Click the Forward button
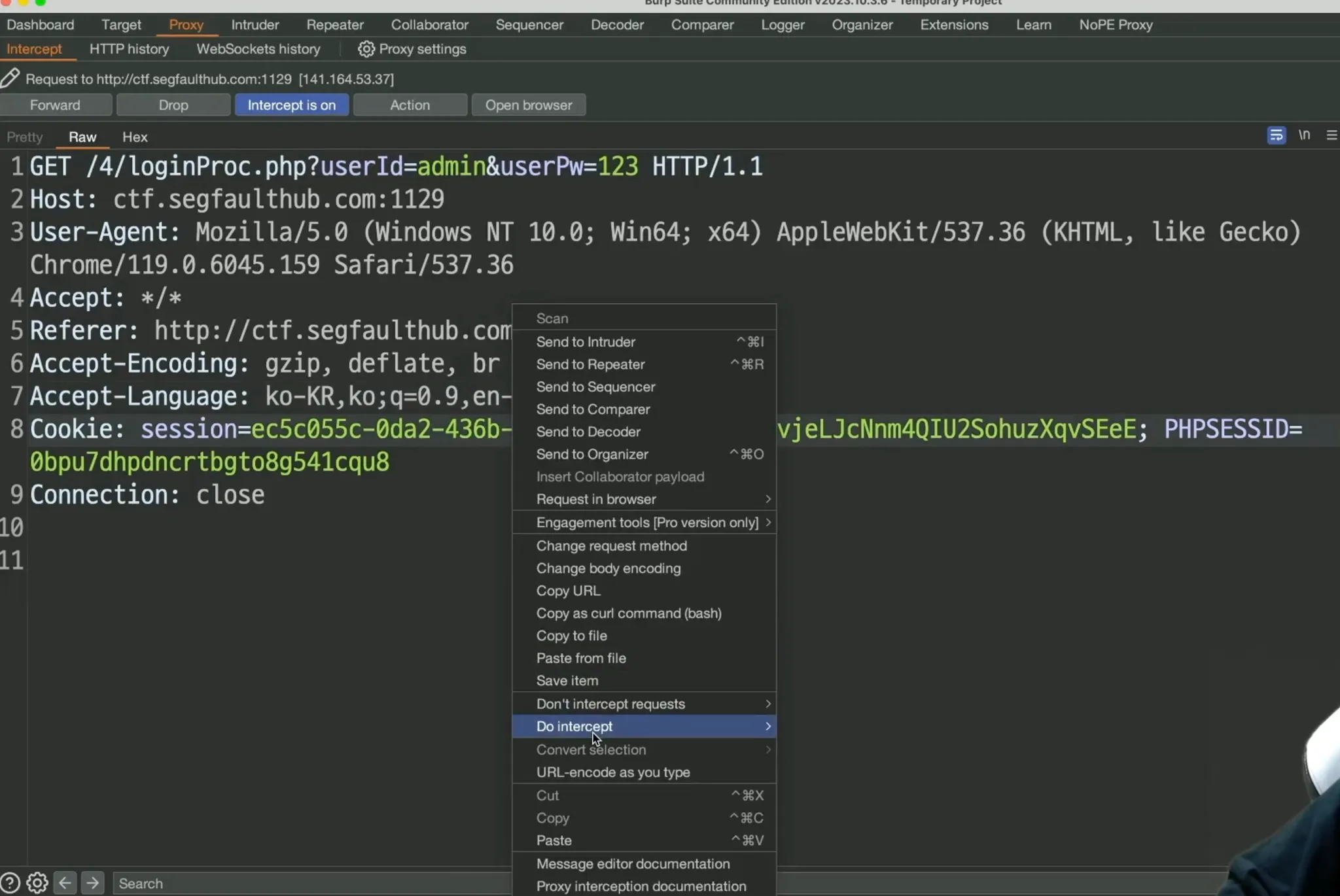Screen dimensions: 1340x896 (55, 105)
